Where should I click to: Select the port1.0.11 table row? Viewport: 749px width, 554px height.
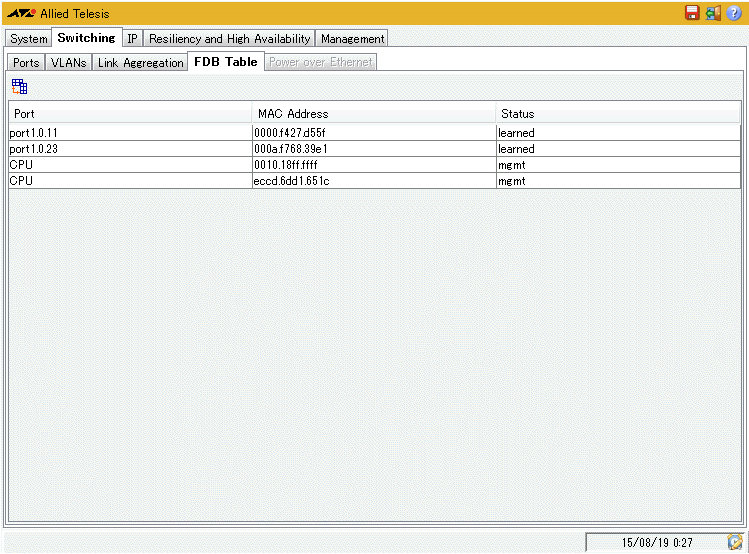(130, 133)
